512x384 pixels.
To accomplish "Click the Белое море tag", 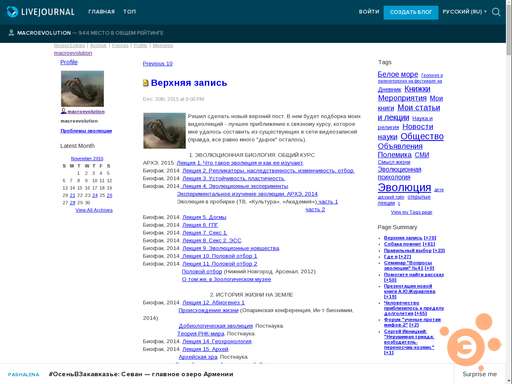I will [x=398, y=74].
